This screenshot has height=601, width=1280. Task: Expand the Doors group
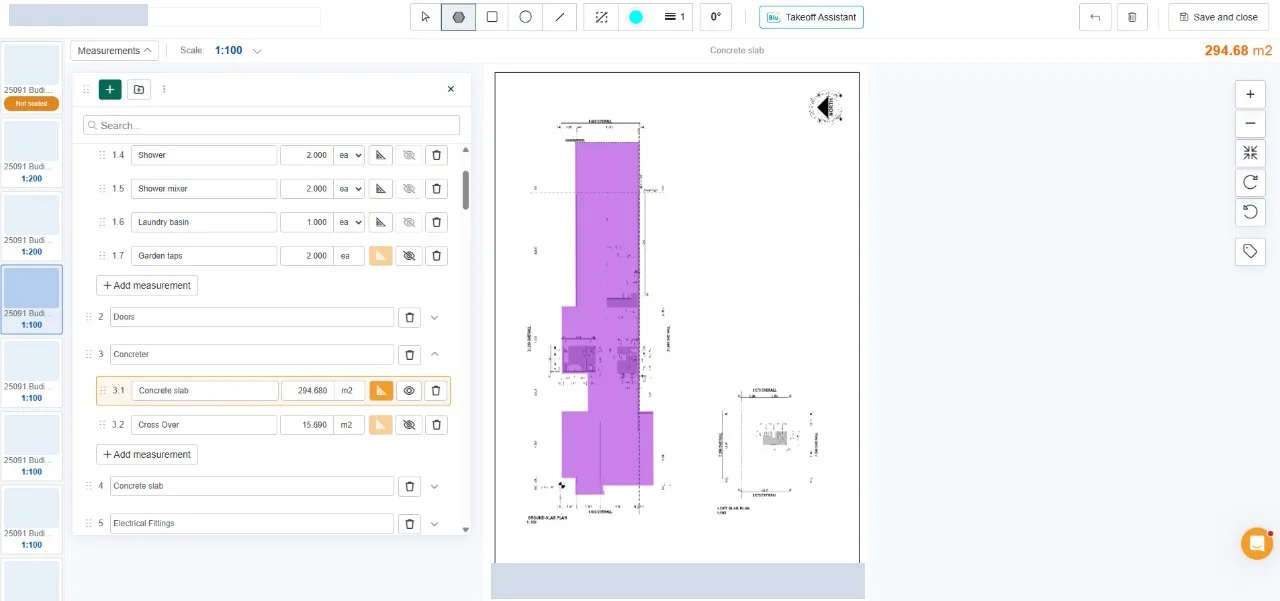click(x=434, y=317)
